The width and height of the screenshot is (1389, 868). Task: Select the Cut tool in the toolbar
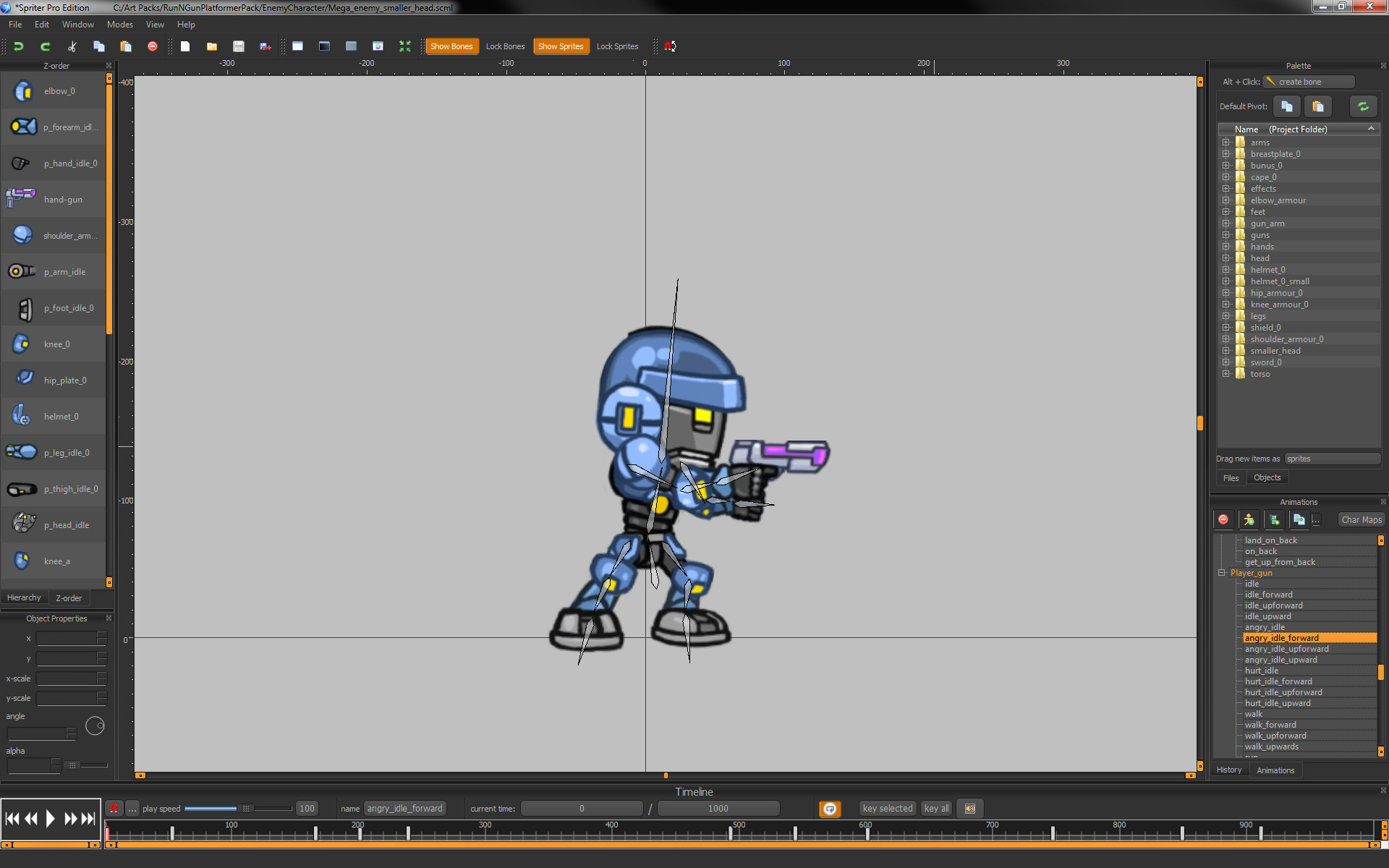tap(72, 46)
